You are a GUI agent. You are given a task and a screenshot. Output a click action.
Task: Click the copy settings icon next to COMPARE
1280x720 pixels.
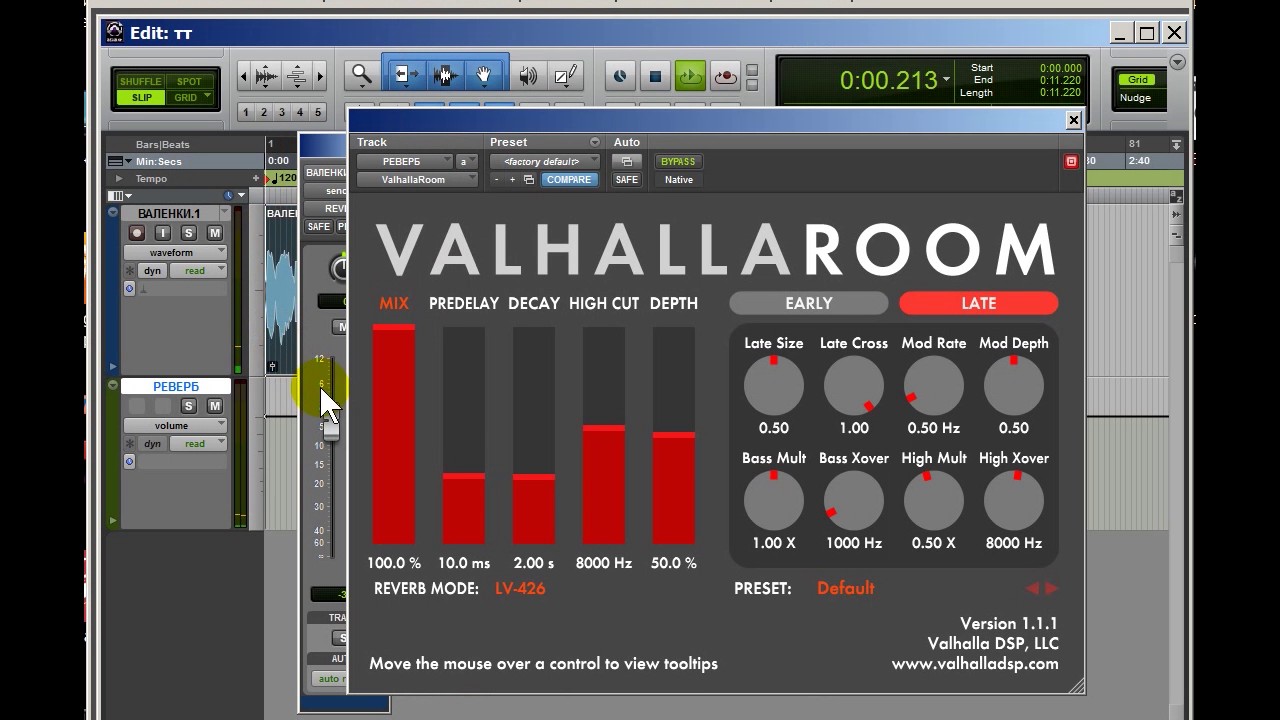click(528, 180)
